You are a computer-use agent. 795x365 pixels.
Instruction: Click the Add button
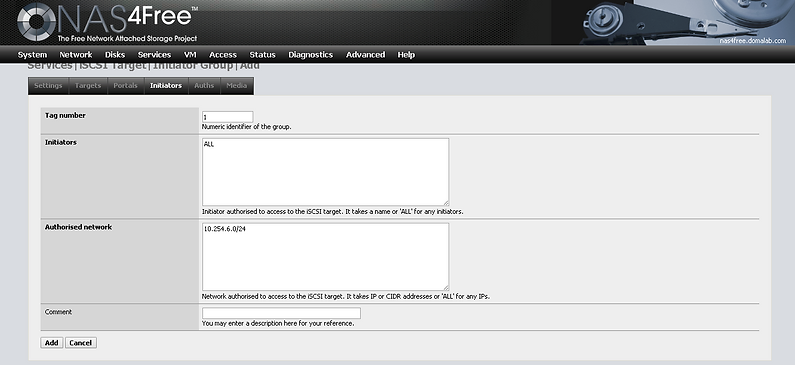(x=52, y=343)
